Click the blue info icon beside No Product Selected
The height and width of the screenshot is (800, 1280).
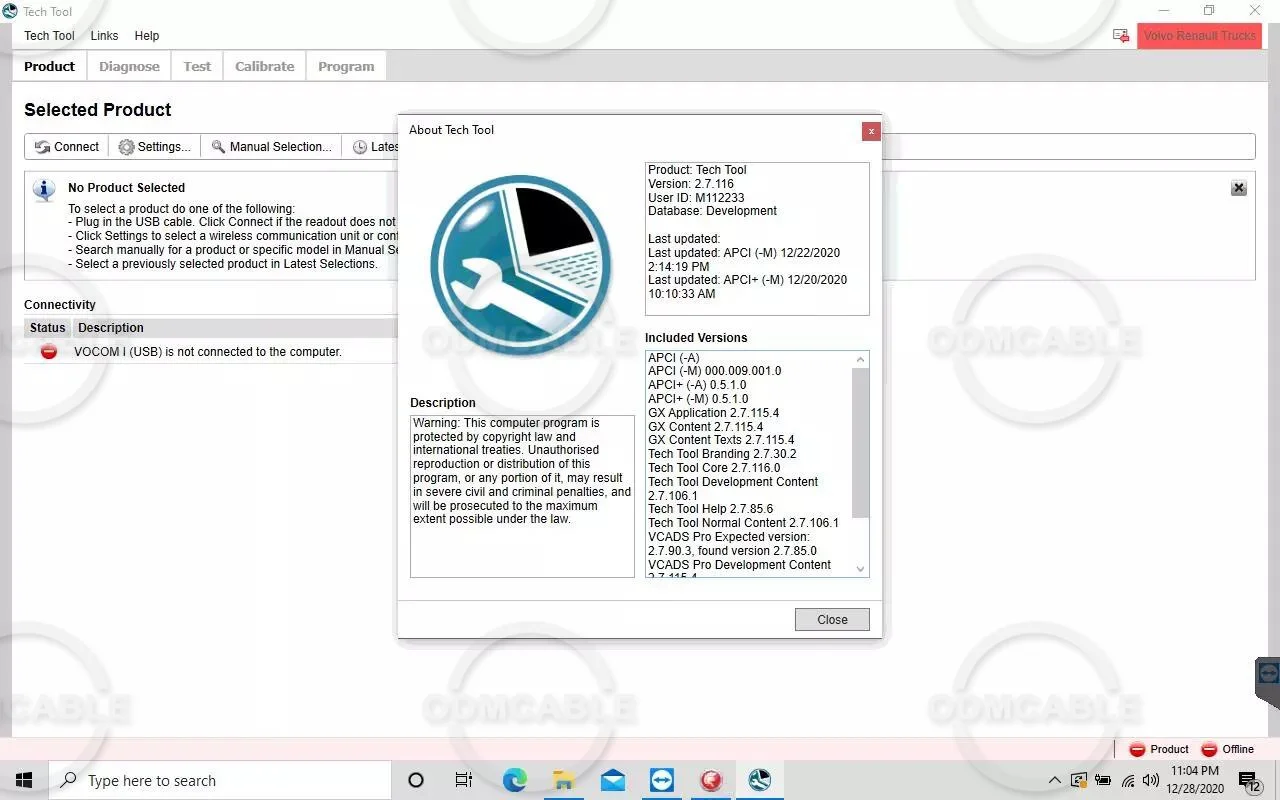click(x=44, y=189)
